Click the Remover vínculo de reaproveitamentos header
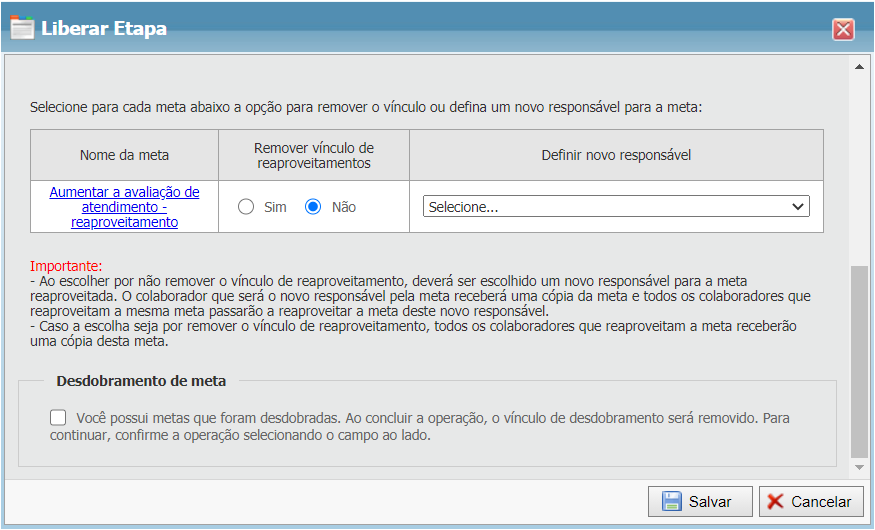This screenshot has width=875, height=530. click(x=314, y=155)
